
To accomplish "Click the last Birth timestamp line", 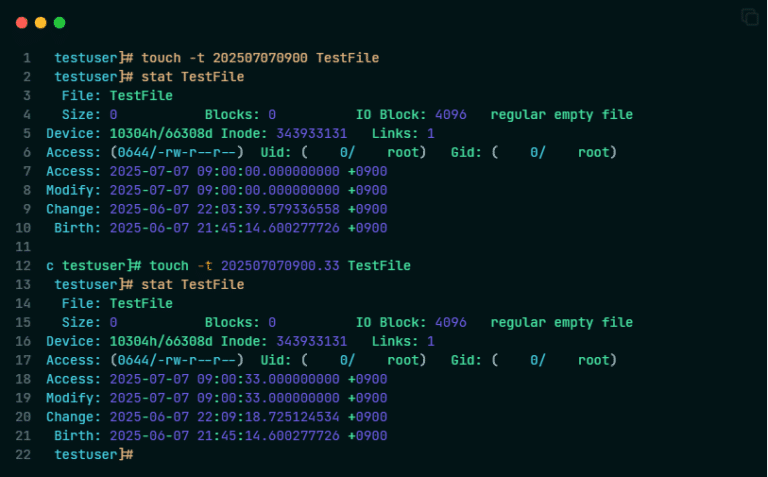I will [x=220, y=436].
